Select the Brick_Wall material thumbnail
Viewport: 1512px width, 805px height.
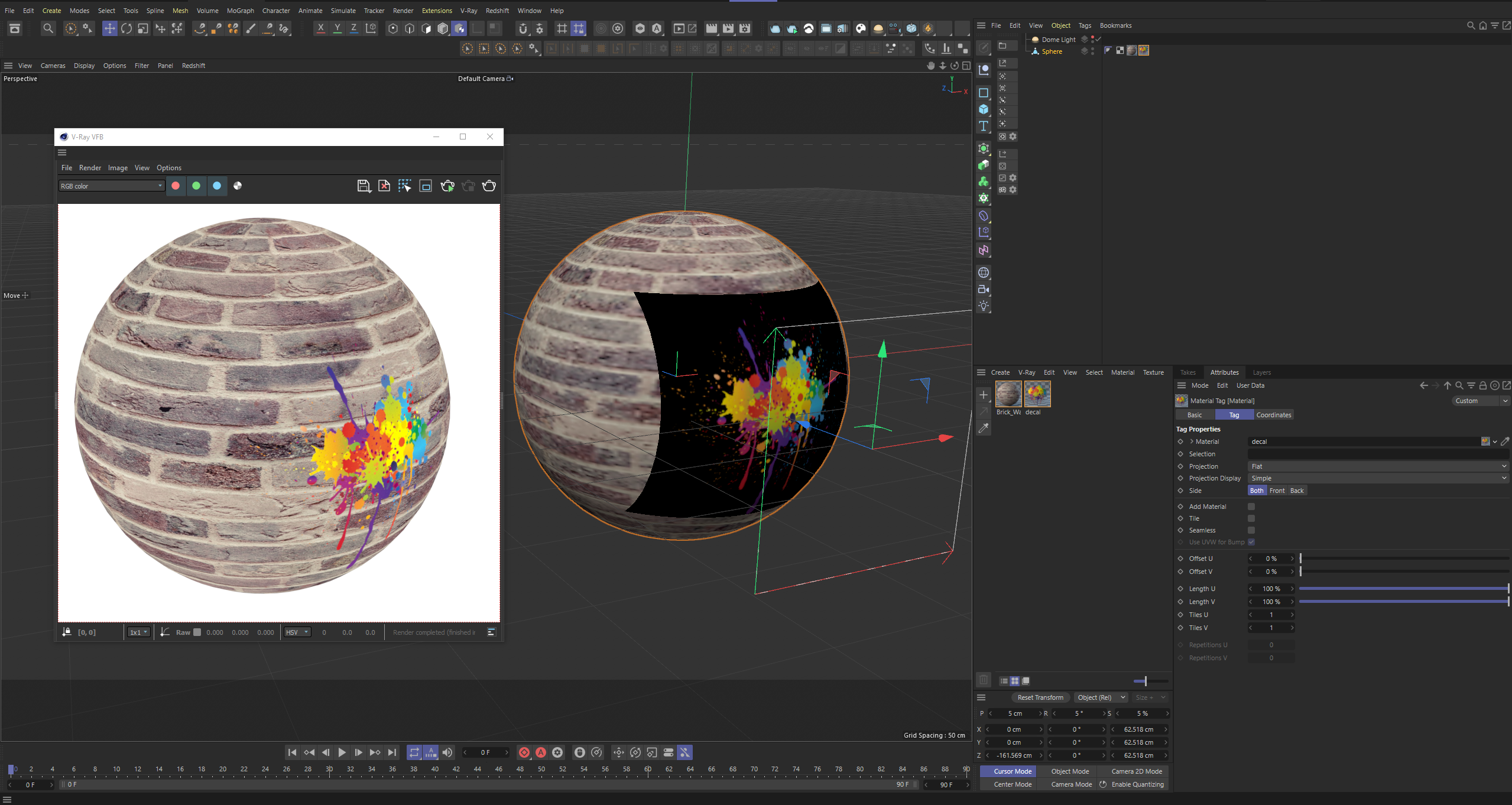coord(1008,394)
